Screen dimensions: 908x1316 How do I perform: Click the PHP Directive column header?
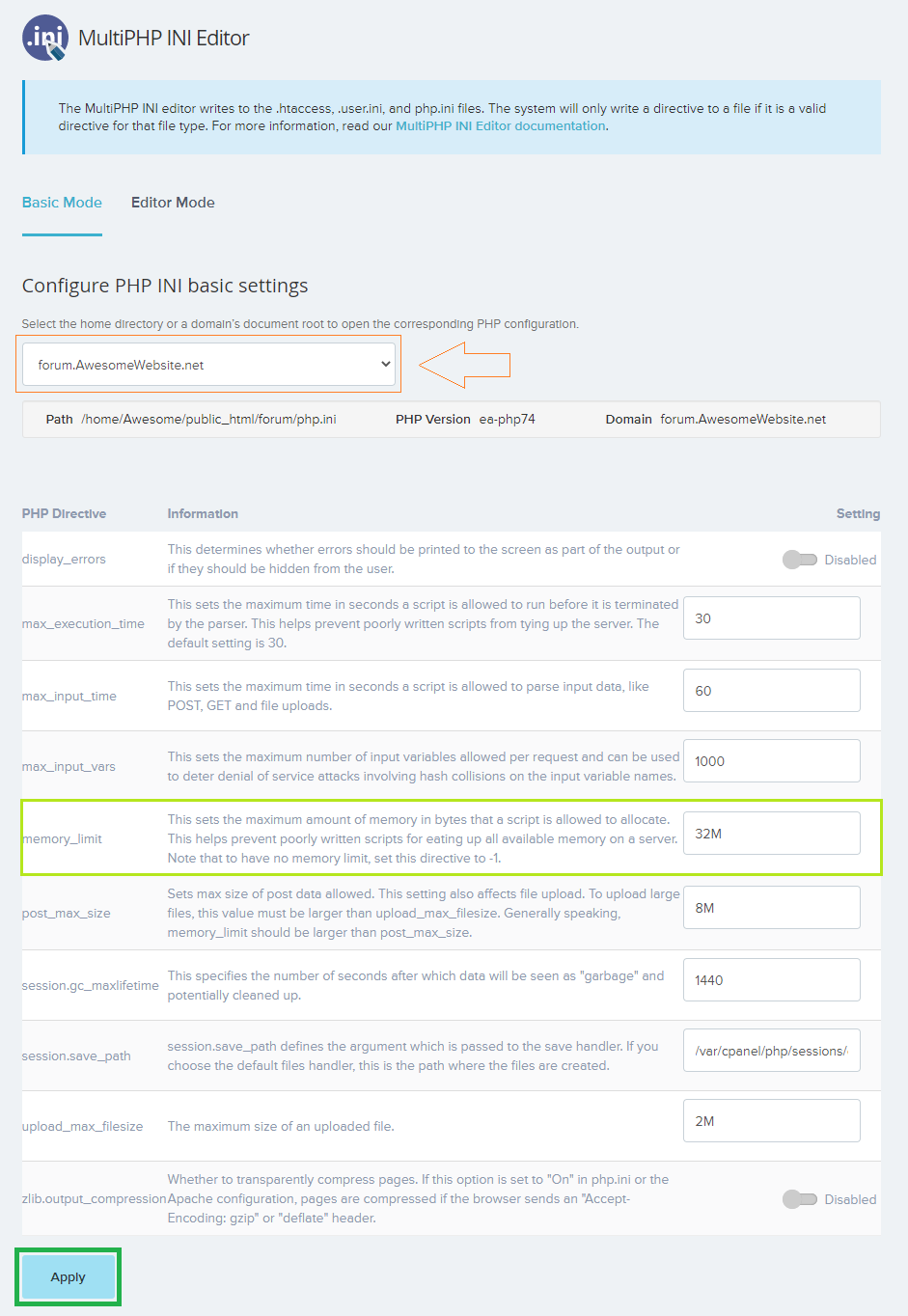(64, 514)
